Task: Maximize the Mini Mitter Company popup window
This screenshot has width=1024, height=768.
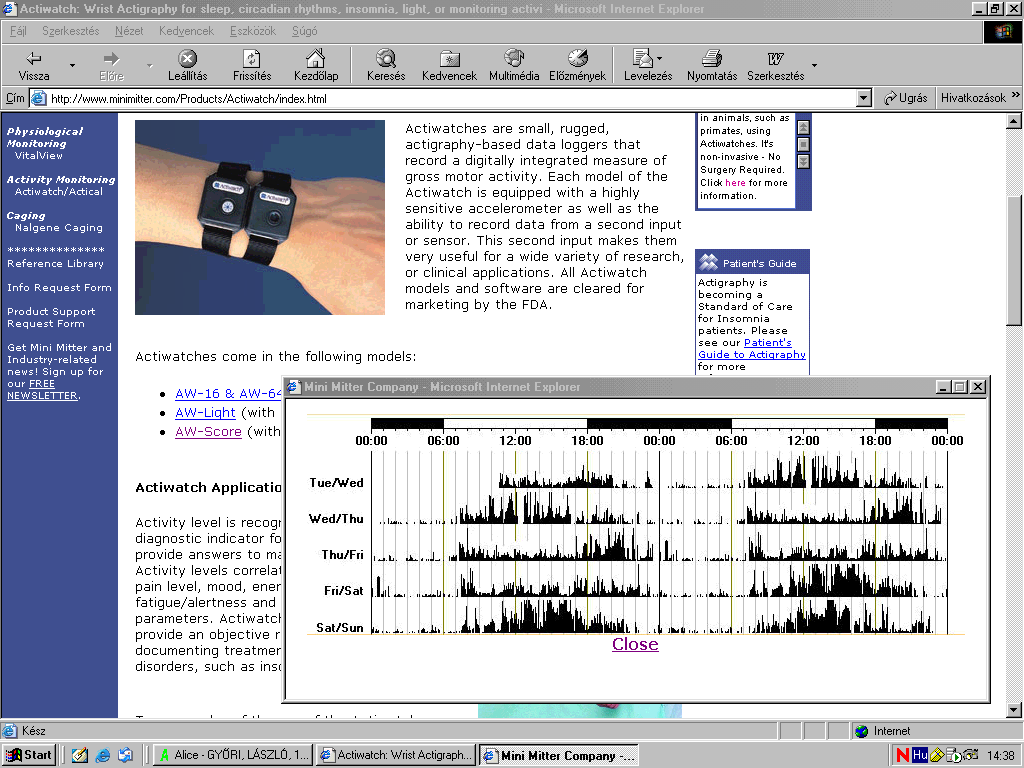Action: tap(960, 387)
